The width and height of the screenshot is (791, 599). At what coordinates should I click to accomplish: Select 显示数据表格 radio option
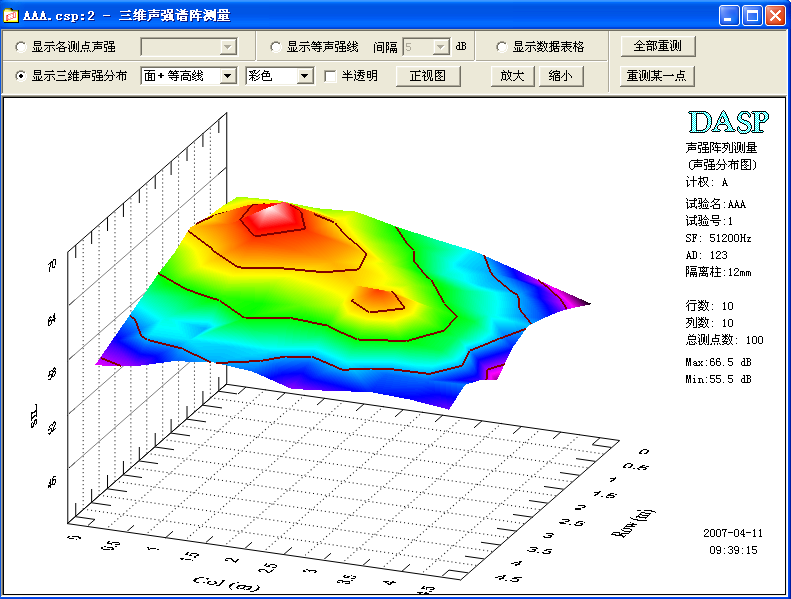point(502,47)
